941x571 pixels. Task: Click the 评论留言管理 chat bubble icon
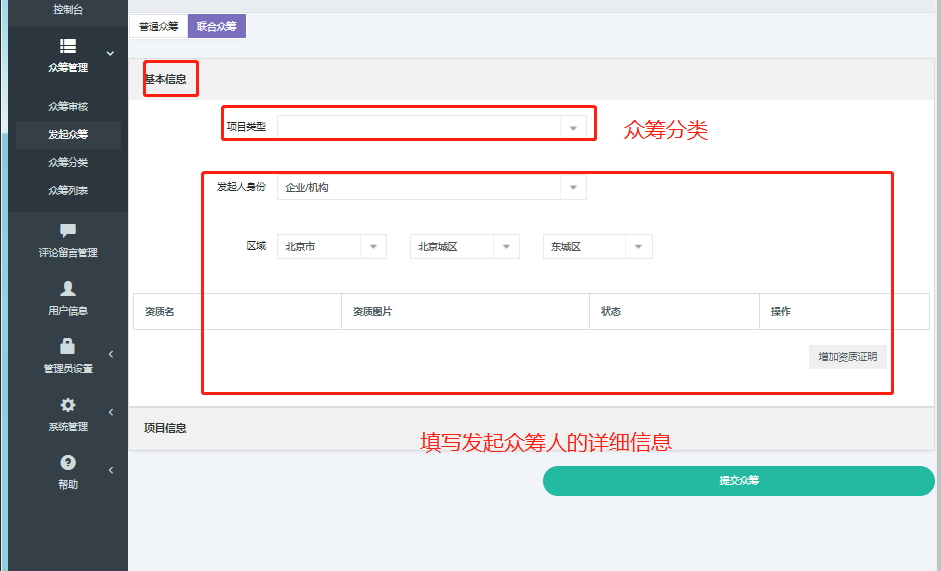pyautogui.click(x=68, y=230)
